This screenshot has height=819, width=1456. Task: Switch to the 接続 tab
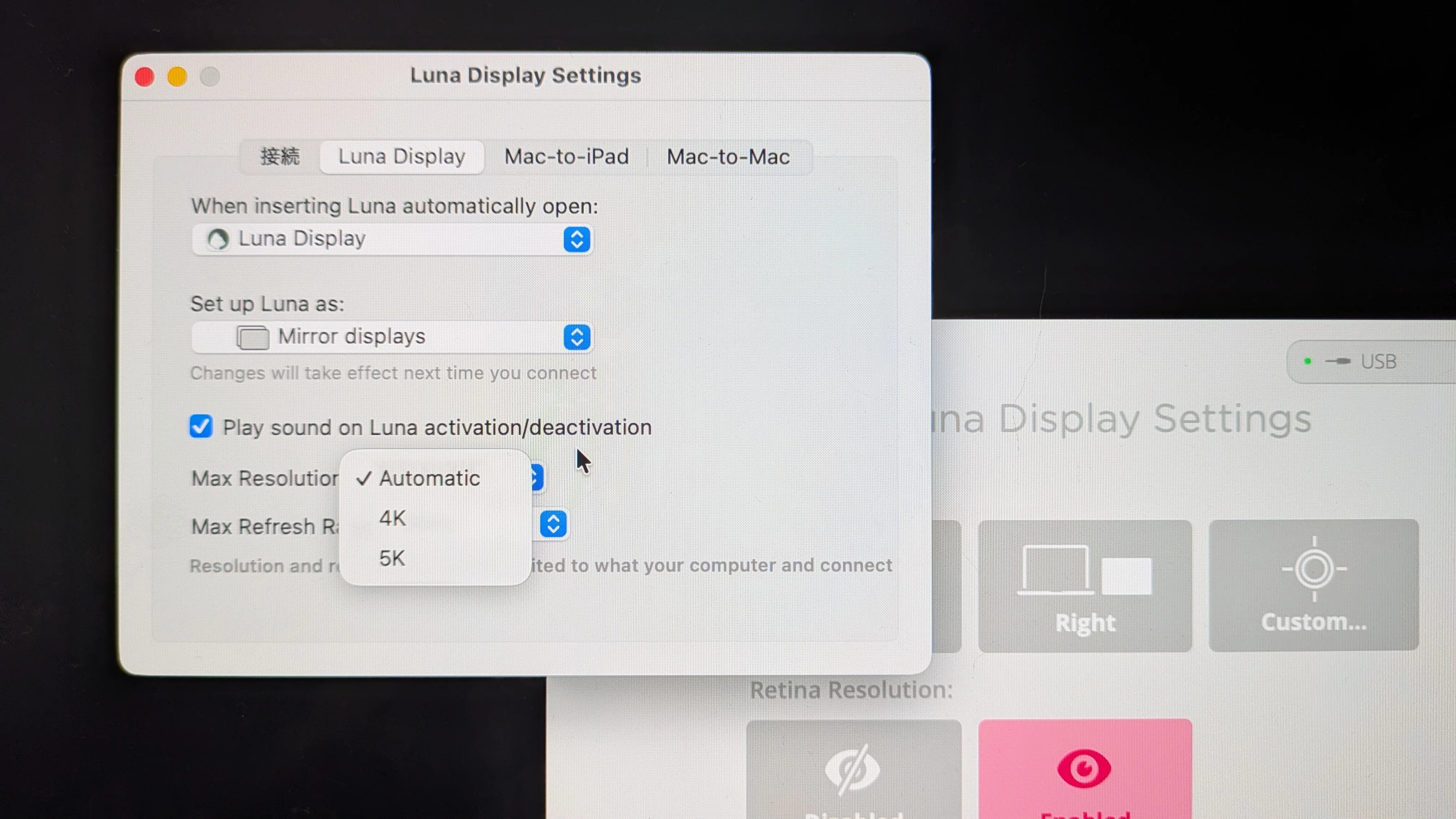280,157
